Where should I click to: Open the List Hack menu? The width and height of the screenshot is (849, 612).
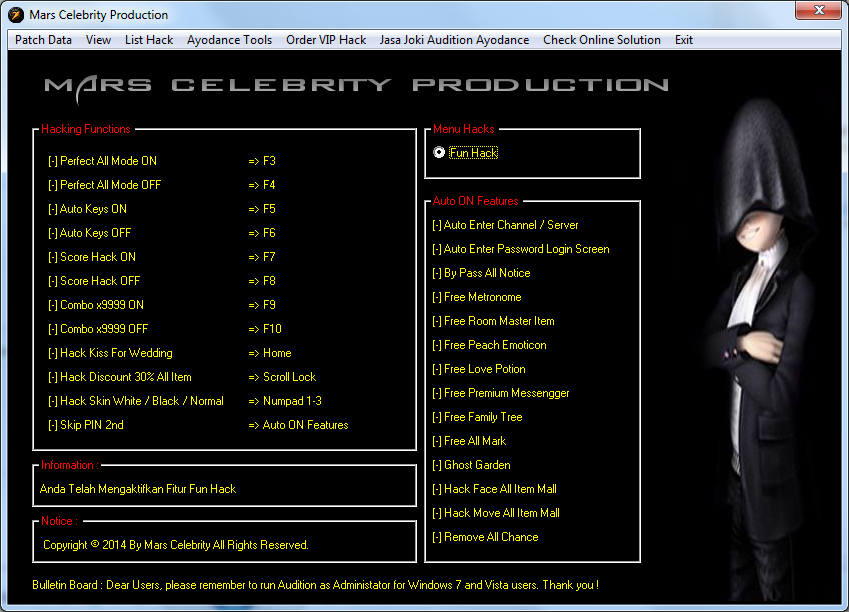[149, 40]
